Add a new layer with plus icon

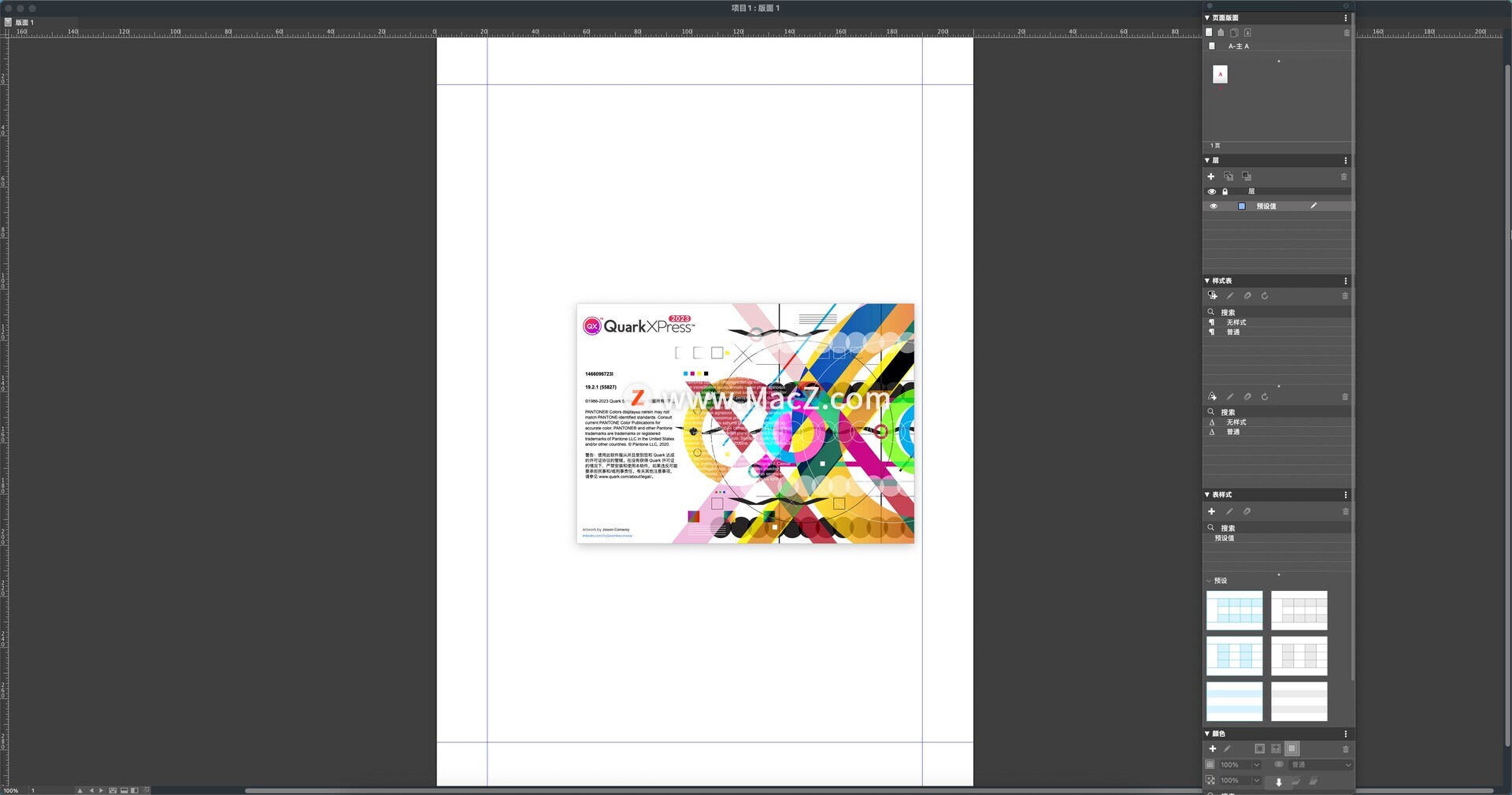click(1211, 176)
